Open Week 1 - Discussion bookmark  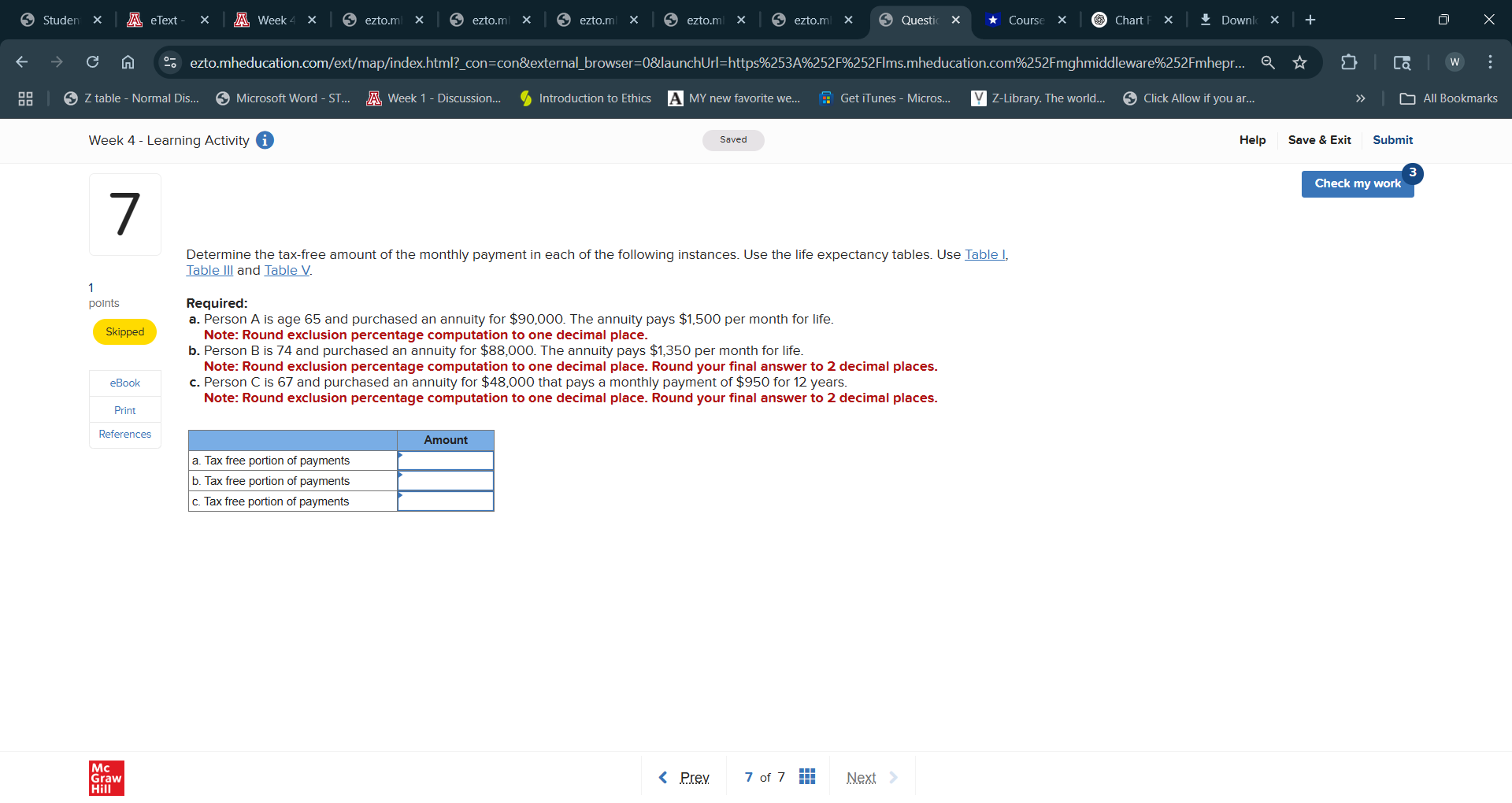434,98
